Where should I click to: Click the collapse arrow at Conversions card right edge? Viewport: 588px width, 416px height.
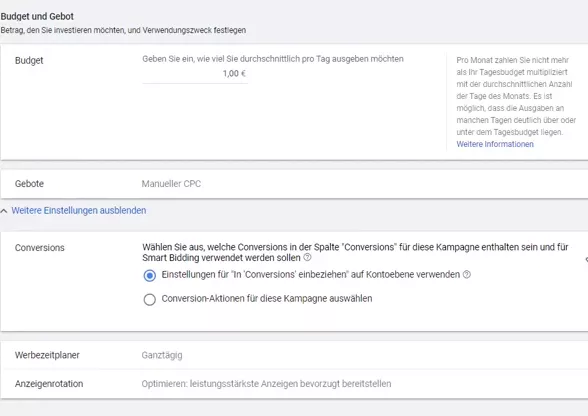coord(586,260)
